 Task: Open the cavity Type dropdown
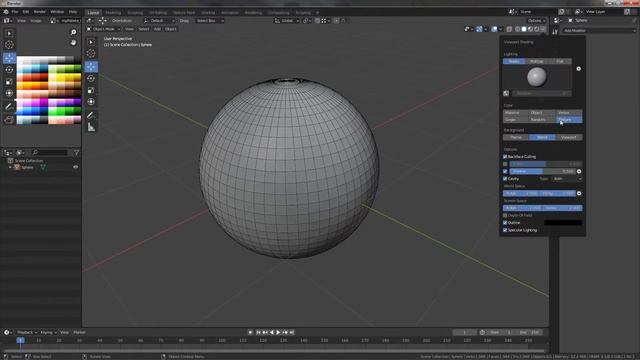(x=567, y=179)
